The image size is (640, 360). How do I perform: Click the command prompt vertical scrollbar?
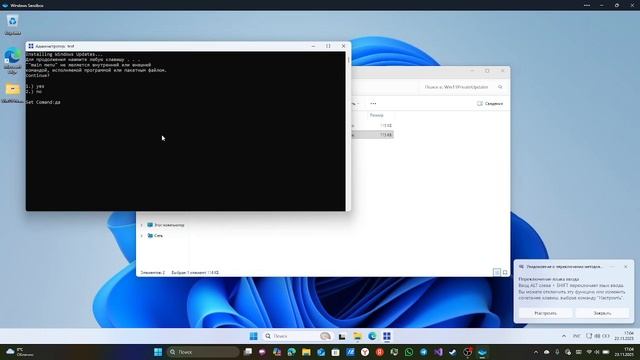(x=348, y=131)
